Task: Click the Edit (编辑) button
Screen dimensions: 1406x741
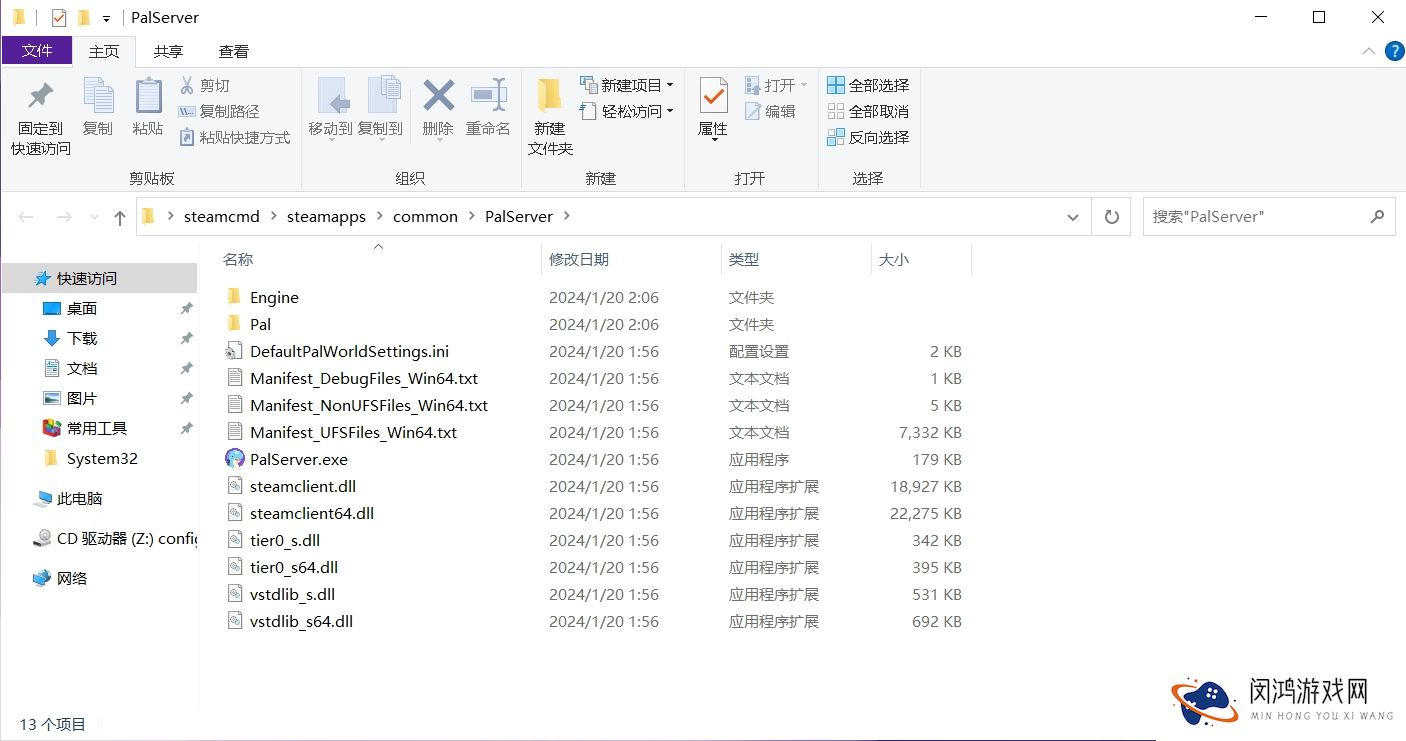Action: point(771,111)
